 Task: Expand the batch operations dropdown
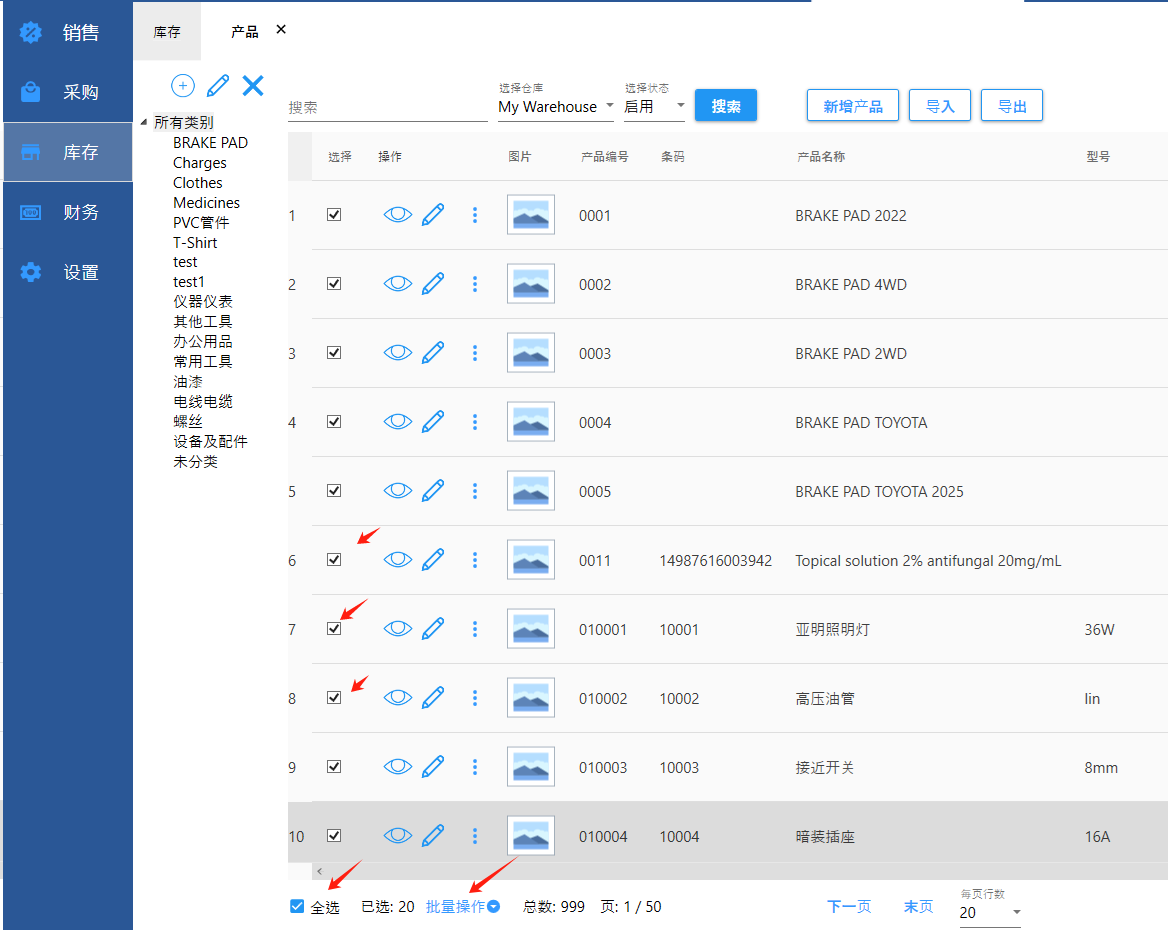(462, 906)
